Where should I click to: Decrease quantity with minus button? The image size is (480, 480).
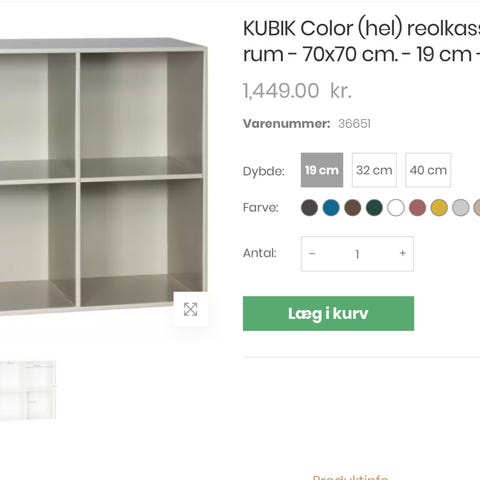pyautogui.click(x=312, y=254)
